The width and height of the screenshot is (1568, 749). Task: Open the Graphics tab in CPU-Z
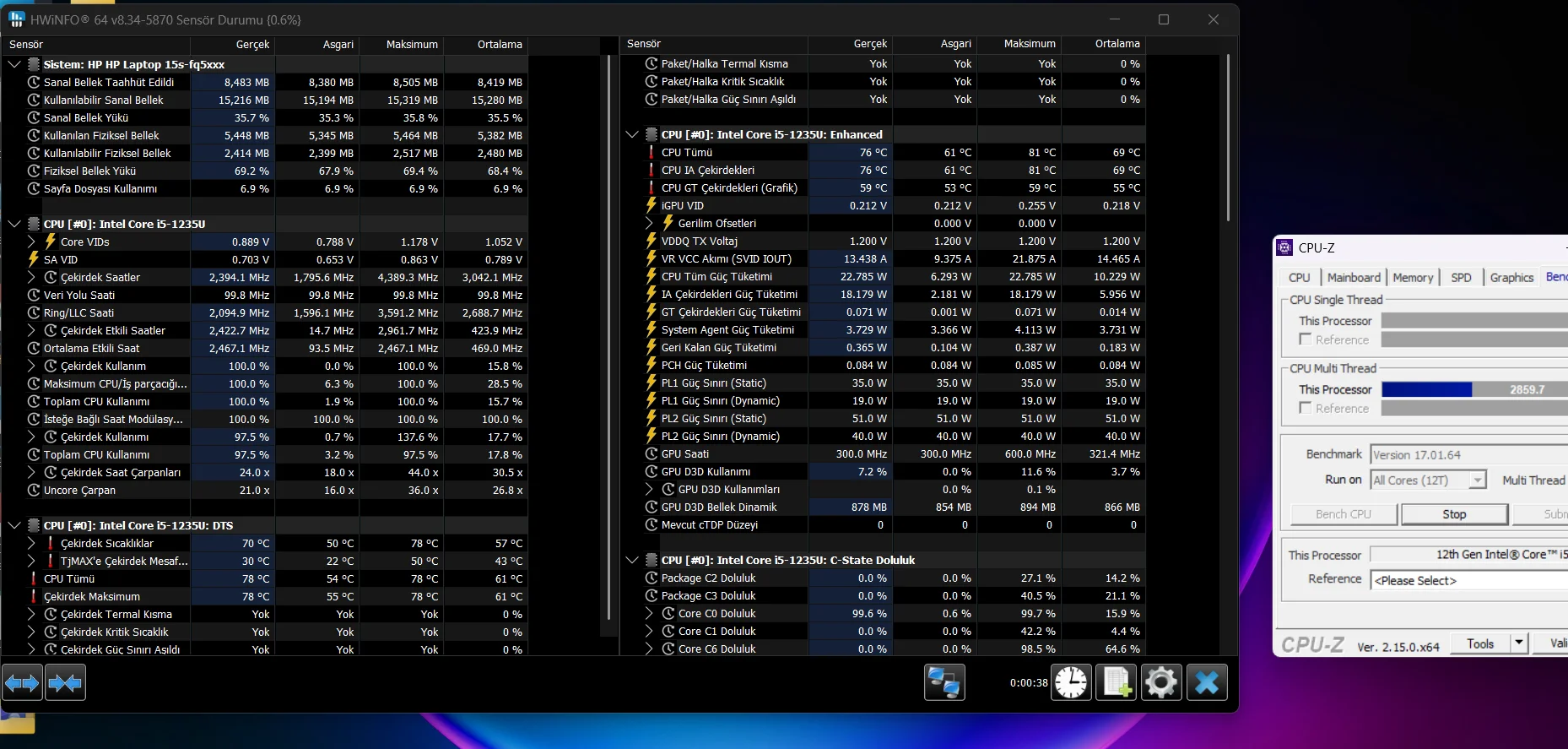(x=1511, y=277)
